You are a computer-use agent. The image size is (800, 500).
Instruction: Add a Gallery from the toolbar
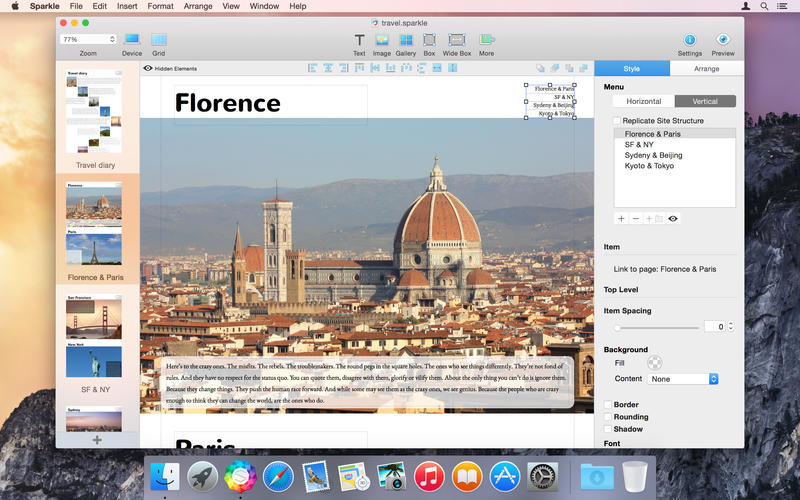pyautogui.click(x=406, y=40)
